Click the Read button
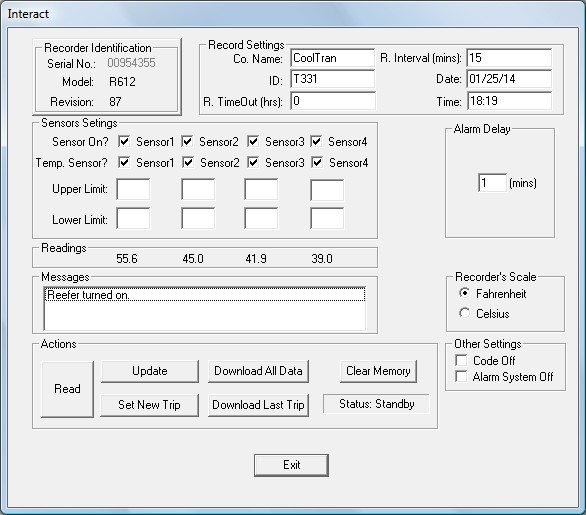This screenshot has height=515, width=586. pyautogui.click(x=67, y=389)
